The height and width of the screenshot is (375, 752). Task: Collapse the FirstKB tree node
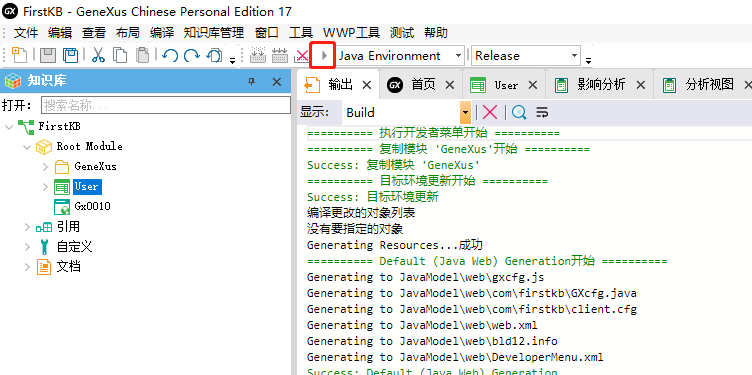(8, 127)
